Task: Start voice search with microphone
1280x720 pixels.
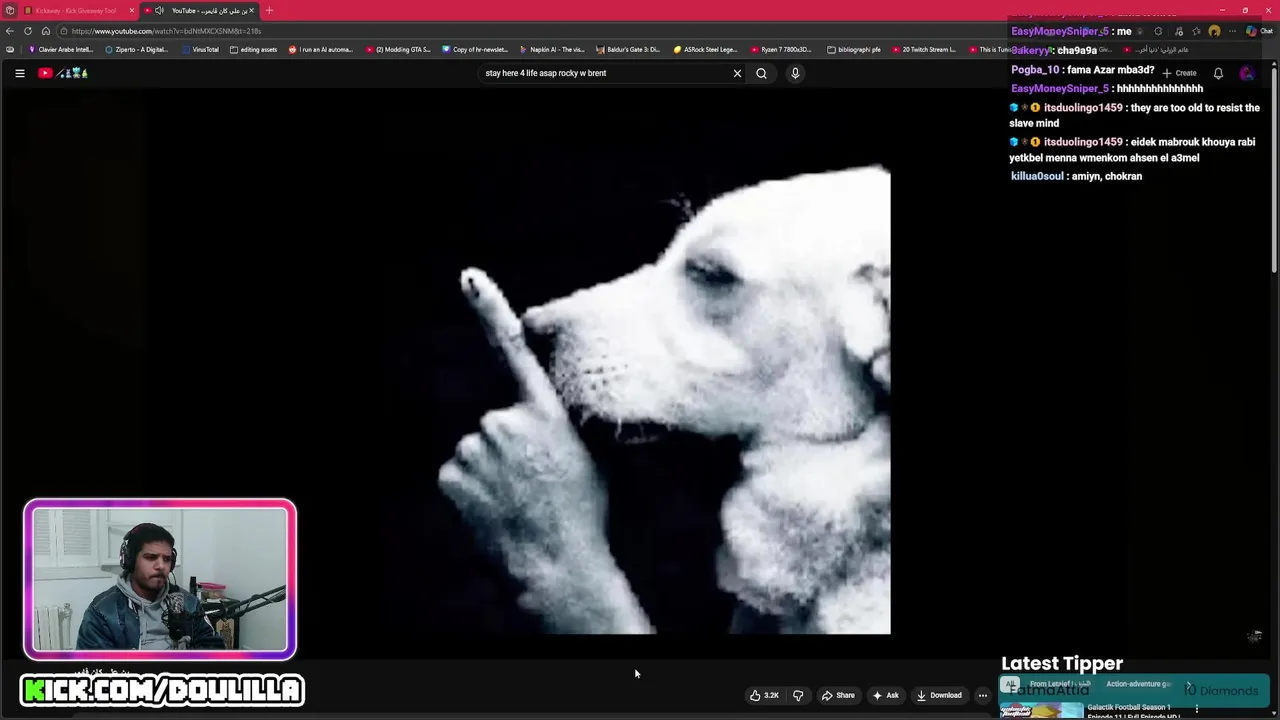Action: [x=795, y=73]
